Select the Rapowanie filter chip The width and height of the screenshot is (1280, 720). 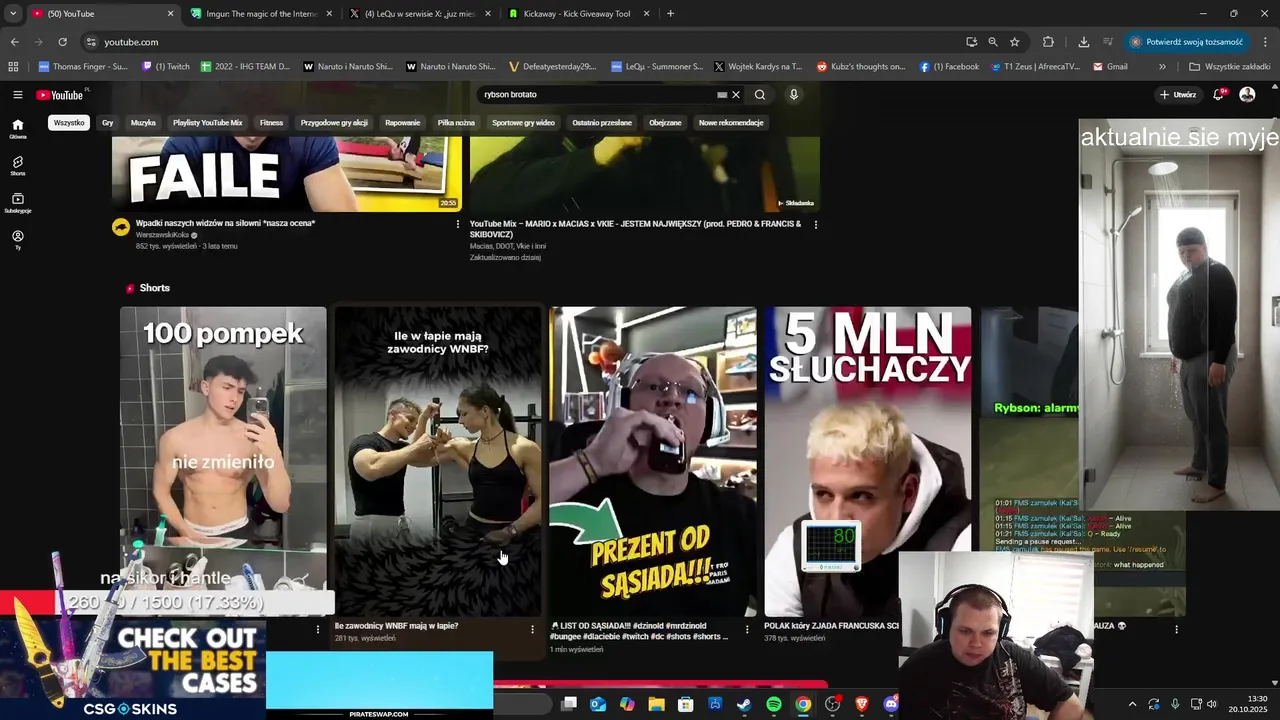click(402, 123)
